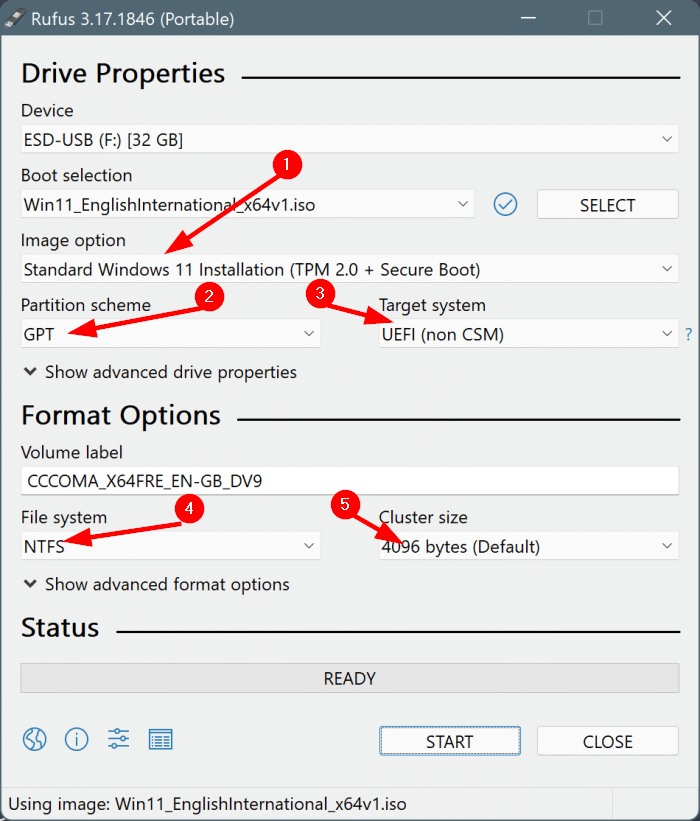Open the About information icon
Image resolution: width=700 pixels, height=821 pixels.
[76, 739]
